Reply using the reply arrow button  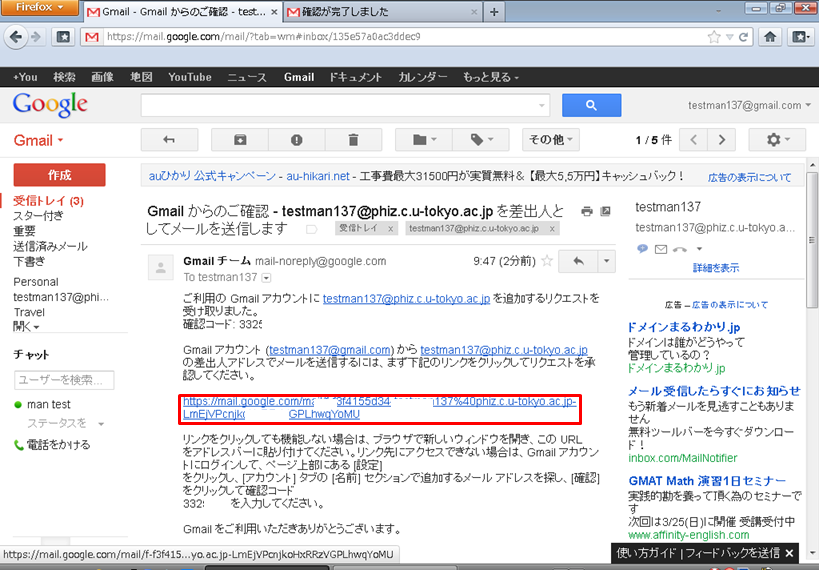[578, 261]
